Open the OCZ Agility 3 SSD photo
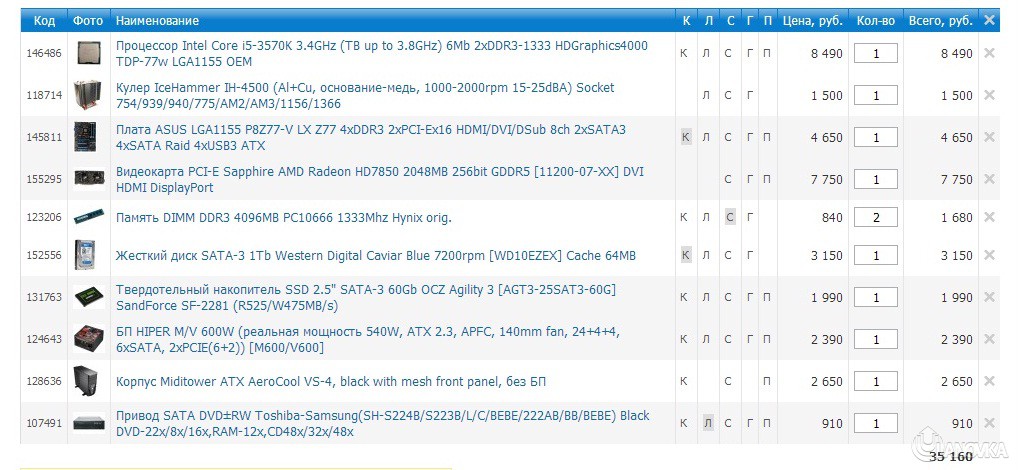This screenshot has height=470, width=1019. tap(89, 297)
